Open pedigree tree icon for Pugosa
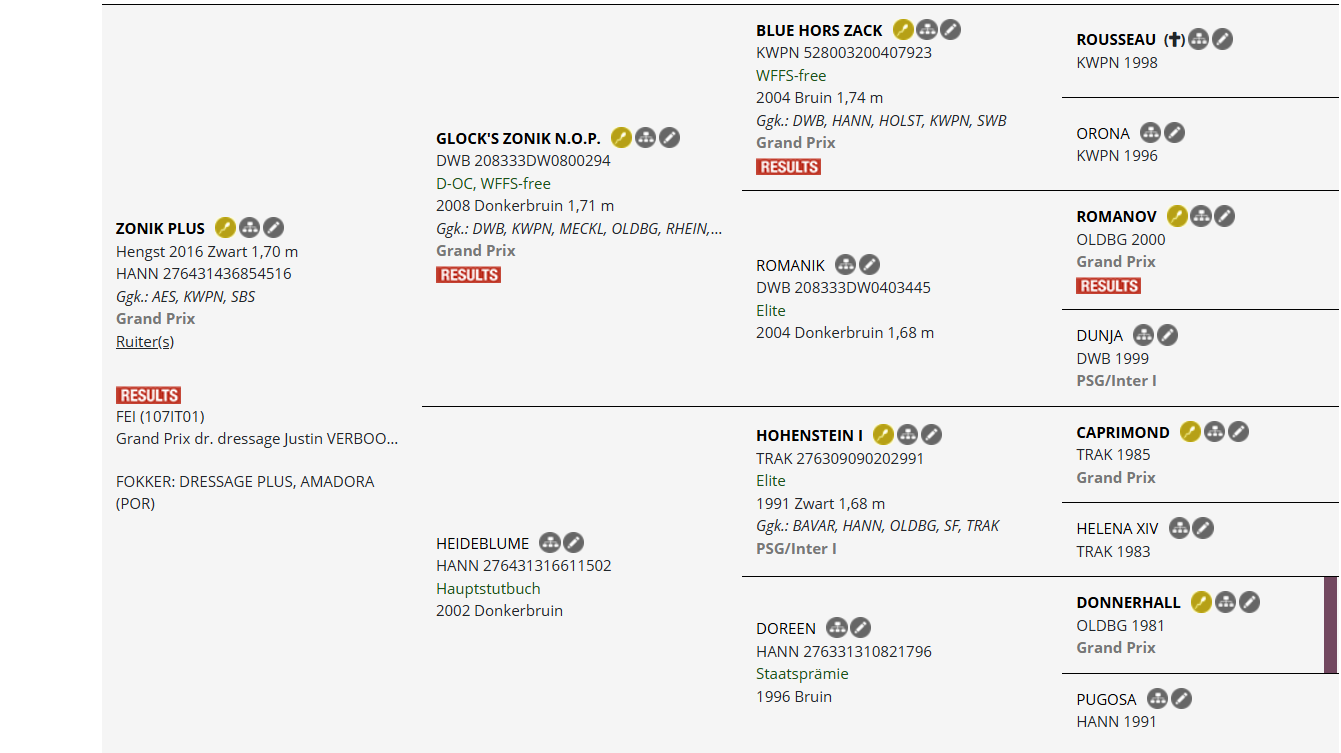This screenshot has height=753, width=1341. pos(1158,699)
